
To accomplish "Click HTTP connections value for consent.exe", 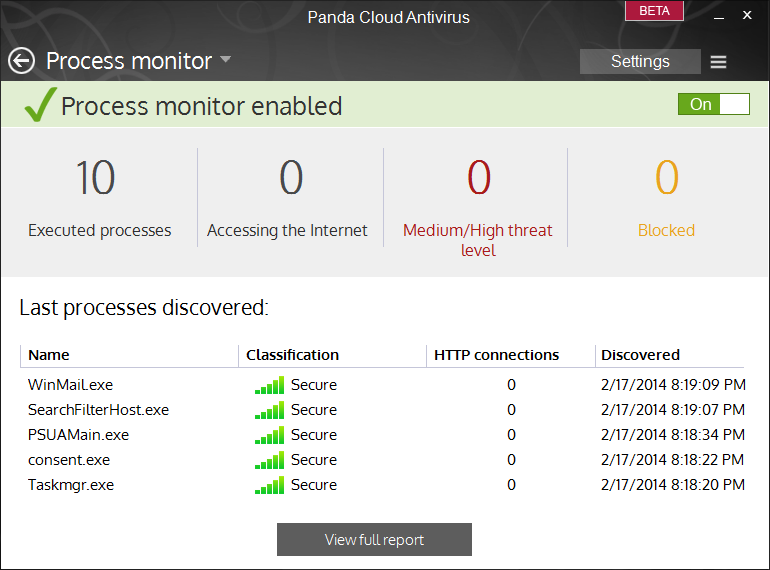I will pyautogui.click(x=511, y=460).
